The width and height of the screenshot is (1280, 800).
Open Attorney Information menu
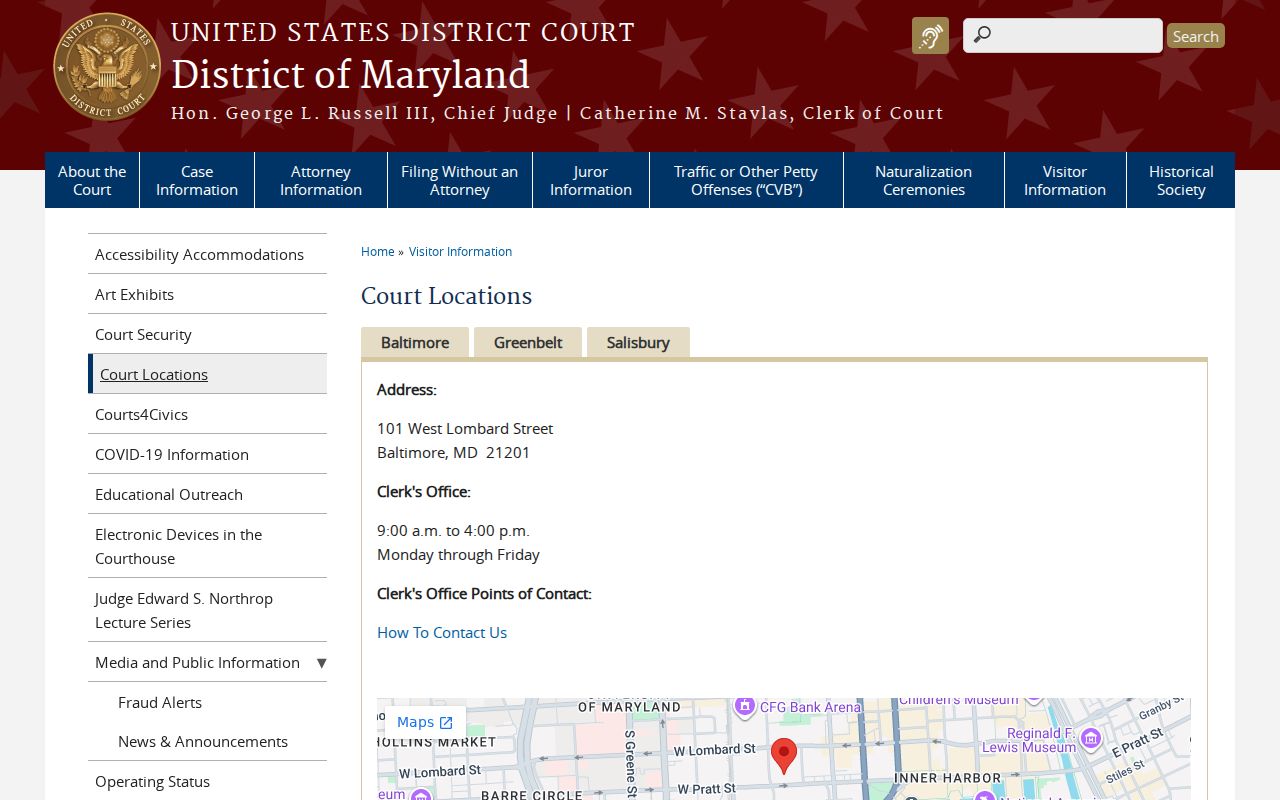click(321, 180)
